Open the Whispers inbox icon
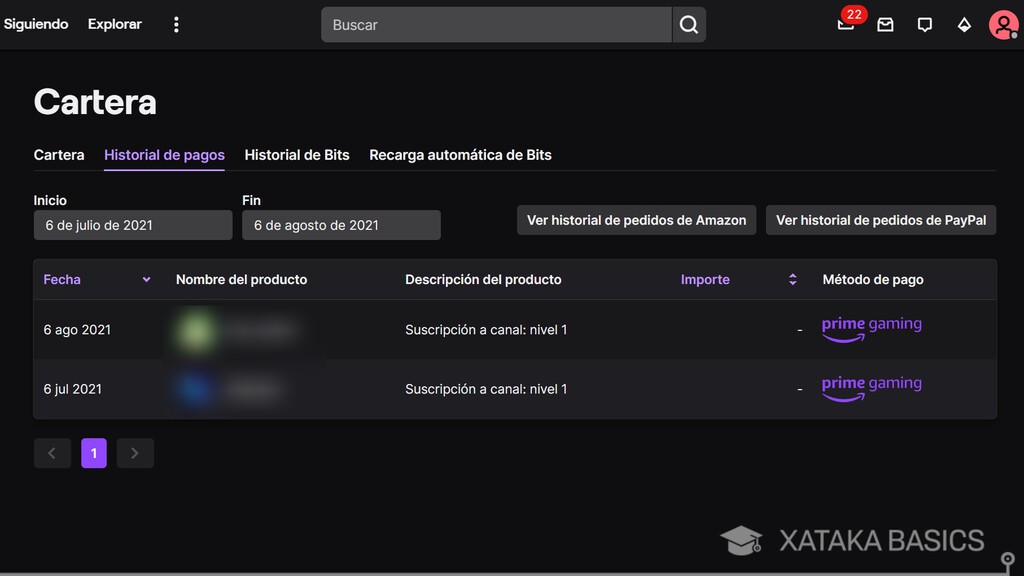 [885, 24]
